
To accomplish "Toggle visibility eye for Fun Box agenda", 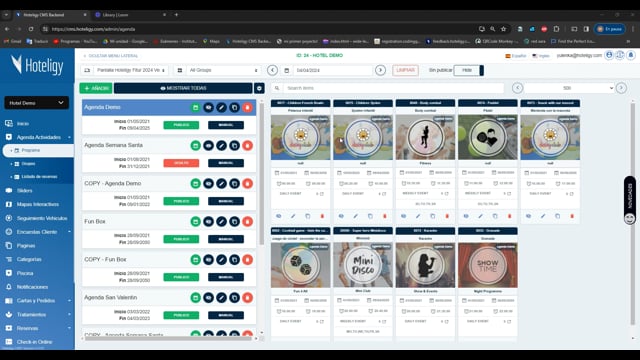I will [209, 222].
